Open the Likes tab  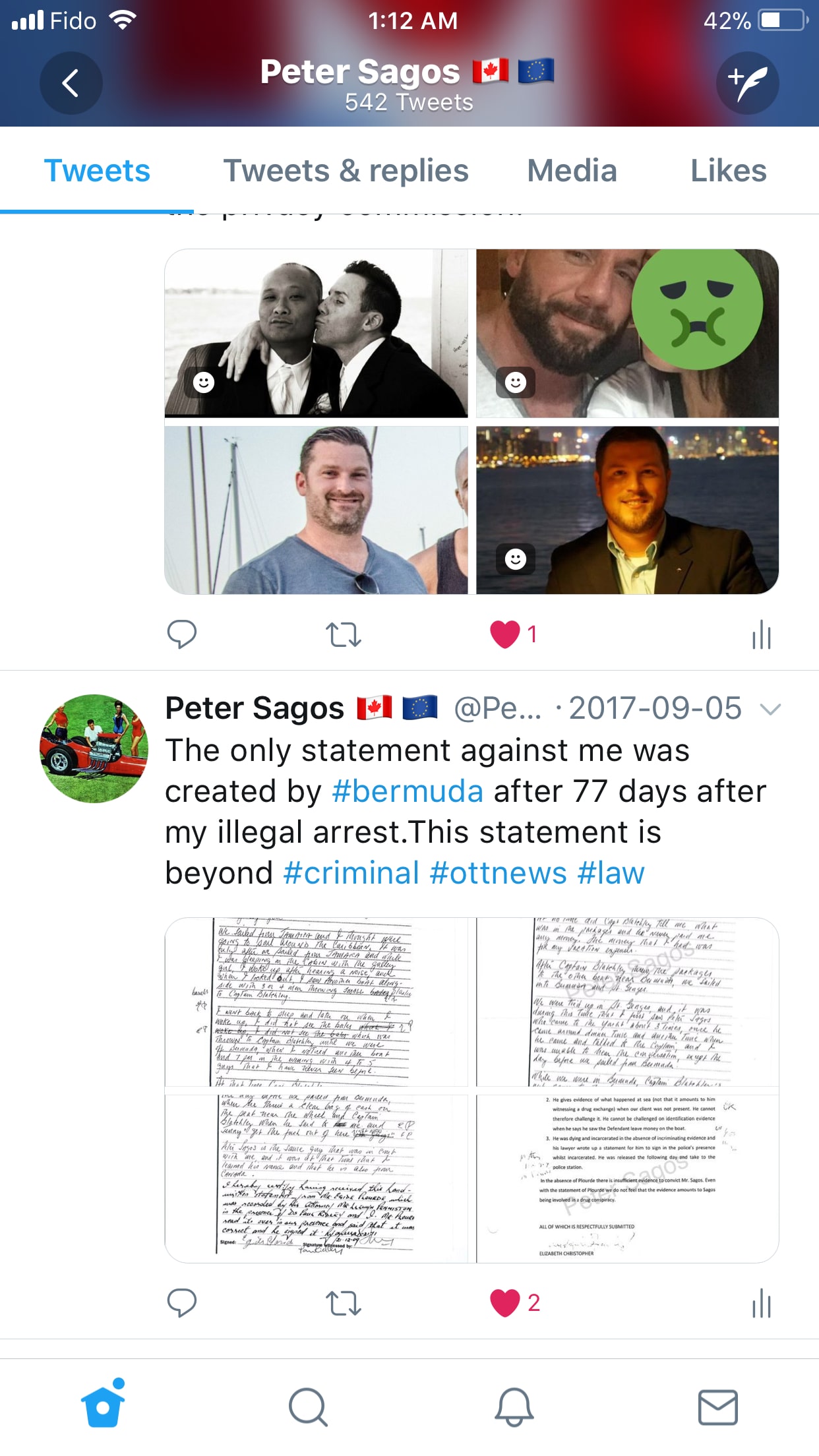coord(728,171)
